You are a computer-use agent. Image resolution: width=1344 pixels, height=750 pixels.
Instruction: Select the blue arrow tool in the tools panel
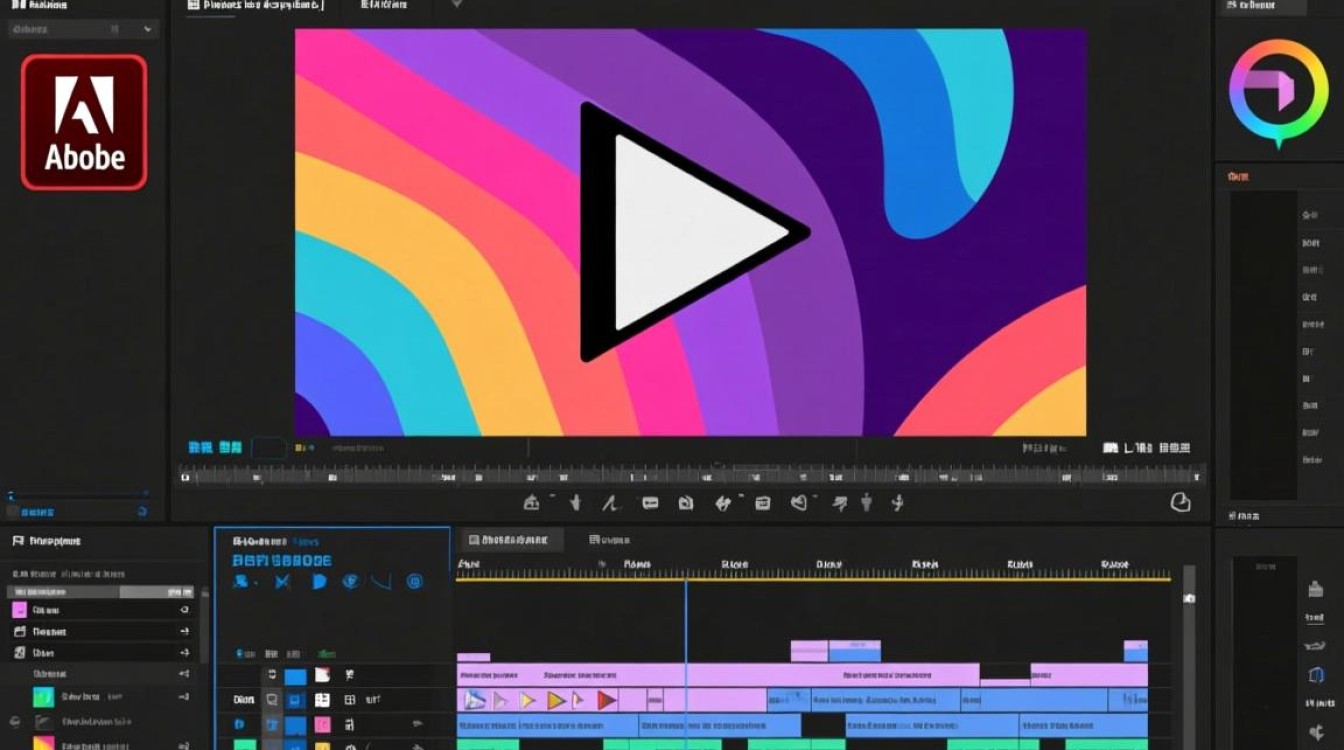coord(242,581)
